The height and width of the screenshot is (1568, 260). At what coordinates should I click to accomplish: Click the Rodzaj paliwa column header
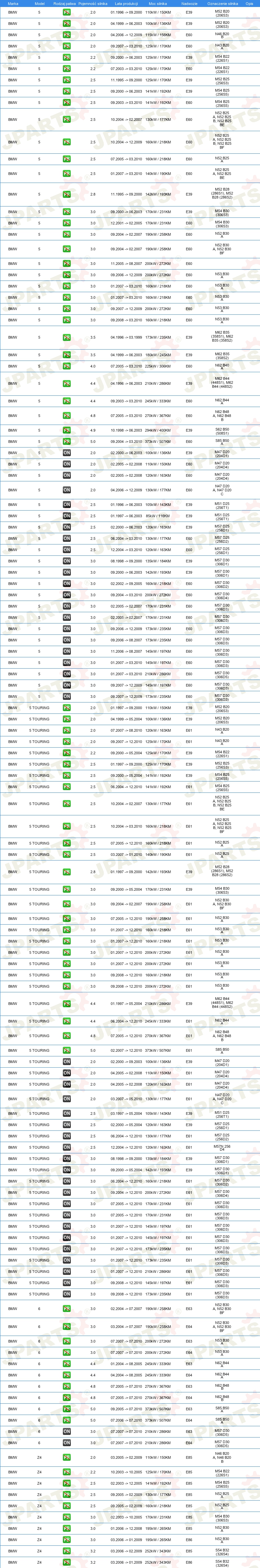[65, 4]
